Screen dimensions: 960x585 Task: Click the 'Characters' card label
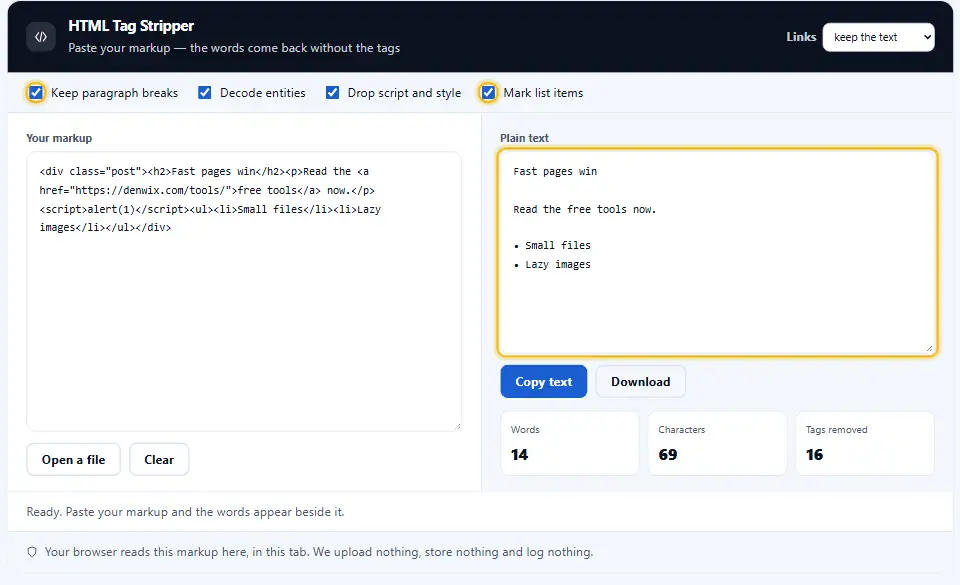pyautogui.click(x=682, y=430)
